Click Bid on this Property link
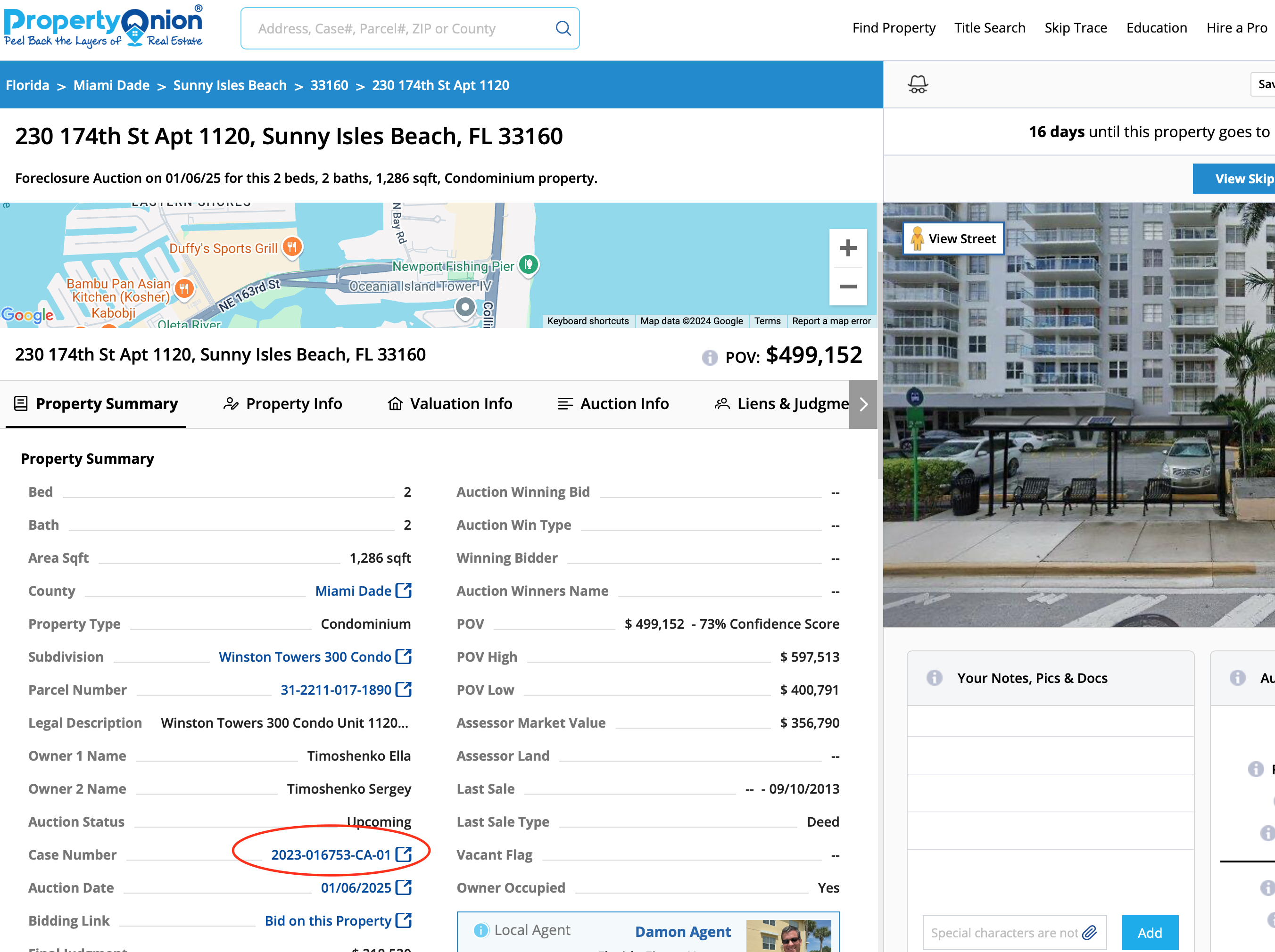1275x952 pixels. (x=327, y=921)
